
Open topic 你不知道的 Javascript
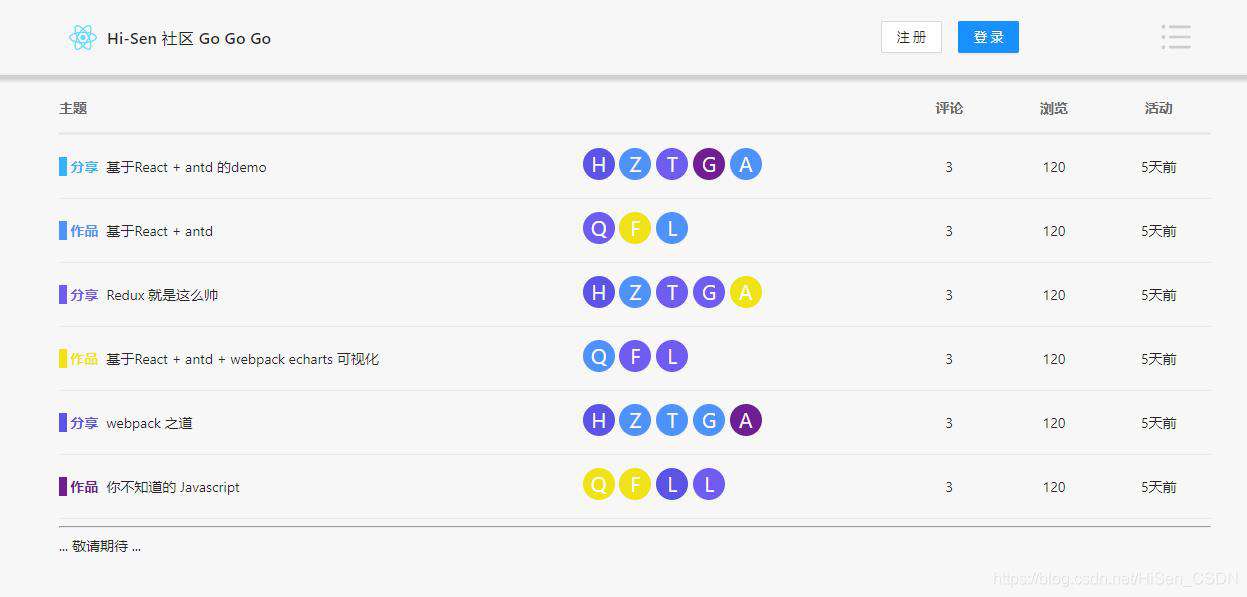tap(173, 487)
